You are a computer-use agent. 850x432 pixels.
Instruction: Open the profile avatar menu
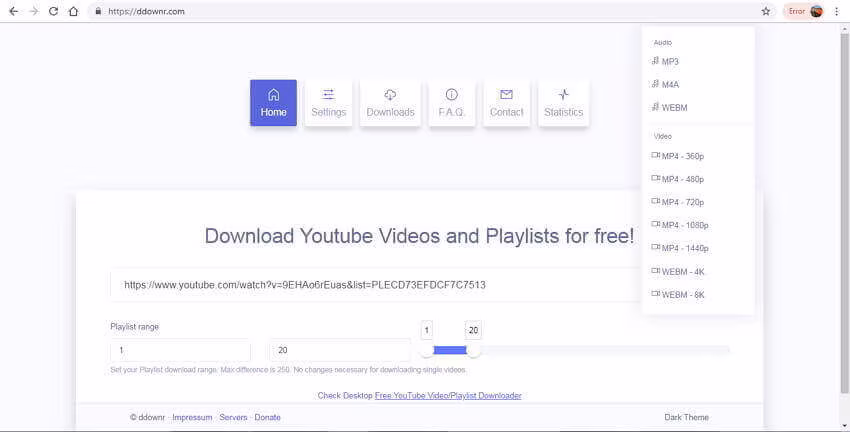coord(816,11)
